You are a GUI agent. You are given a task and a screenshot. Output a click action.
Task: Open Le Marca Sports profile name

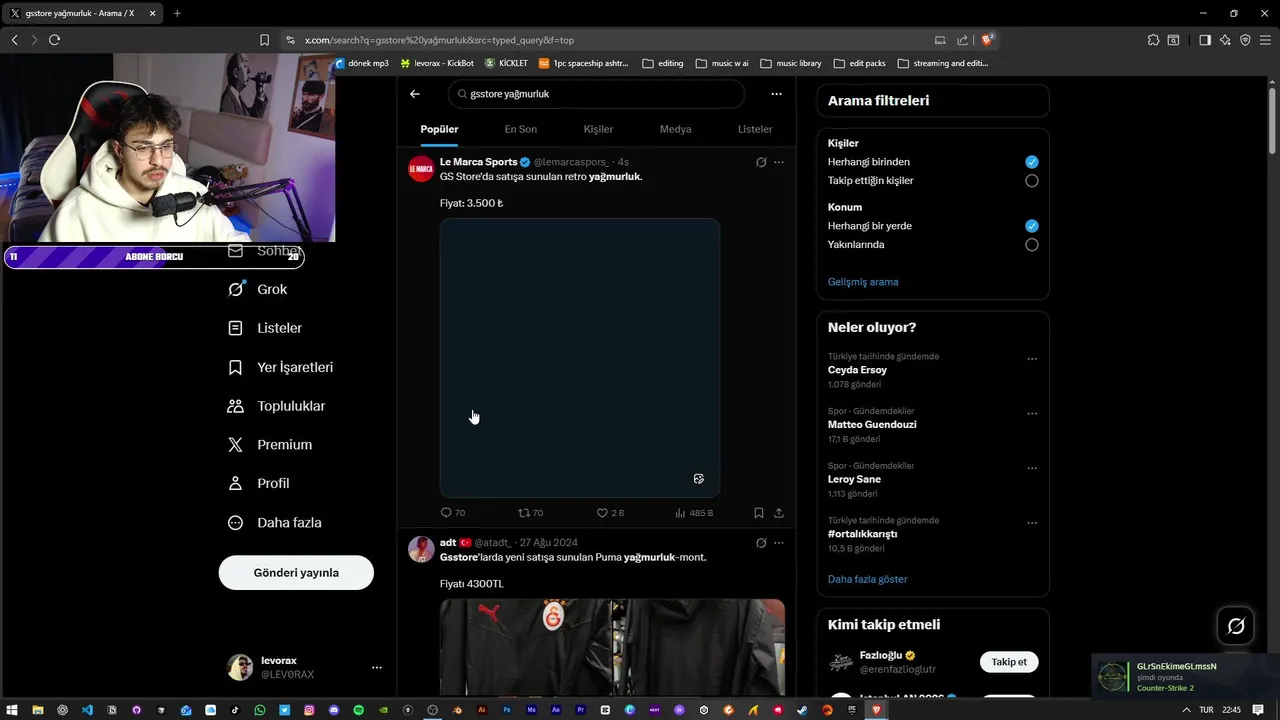click(479, 162)
